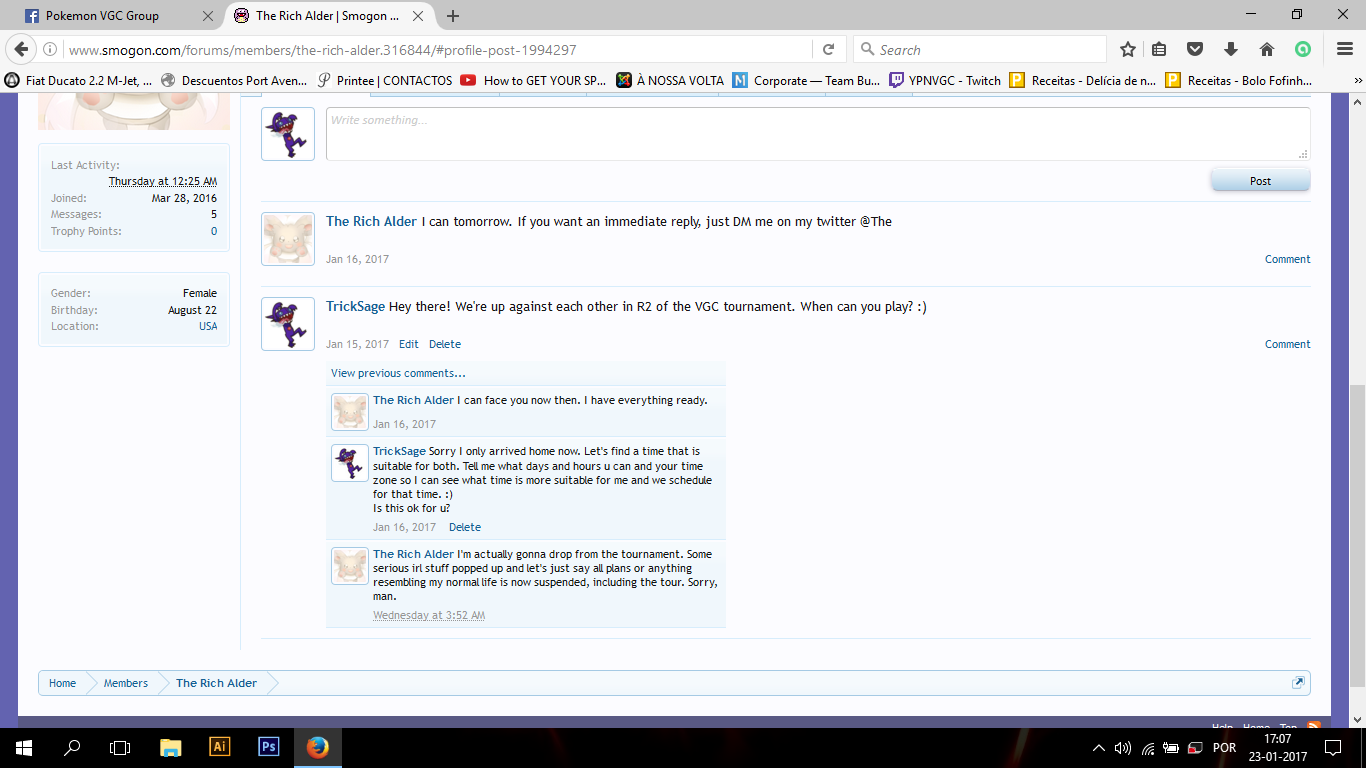
Task: Show hidden system tray icons
Action: pos(1099,748)
